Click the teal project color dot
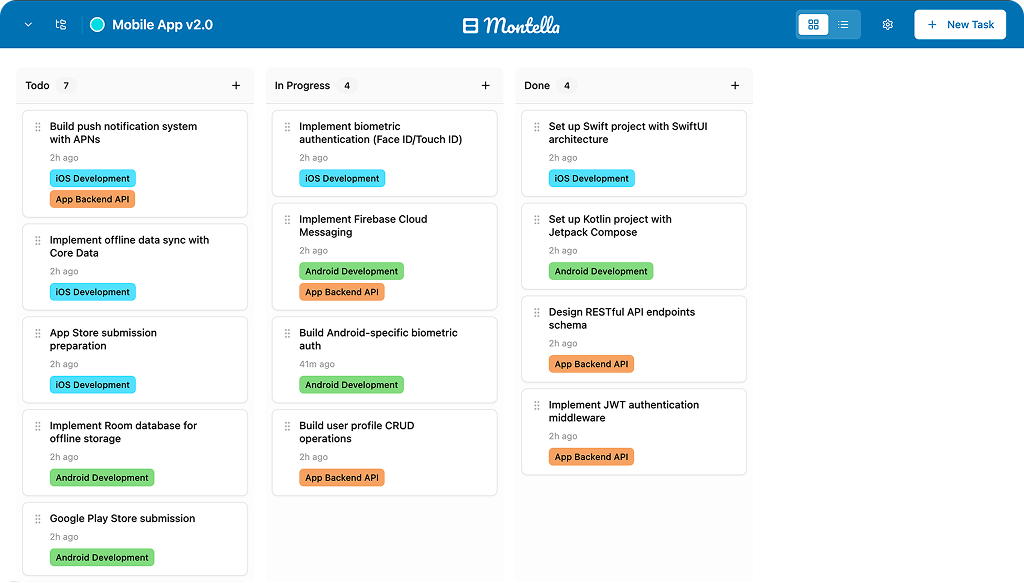The height and width of the screenshot is (583, 1024). pyautogui.click(x=97, y=24)
